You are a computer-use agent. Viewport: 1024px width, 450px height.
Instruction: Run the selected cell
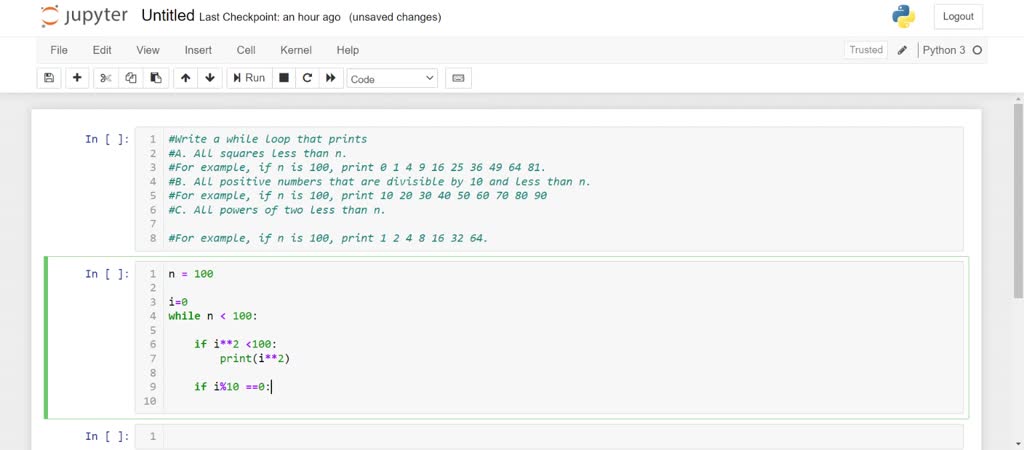click(249, 78)
